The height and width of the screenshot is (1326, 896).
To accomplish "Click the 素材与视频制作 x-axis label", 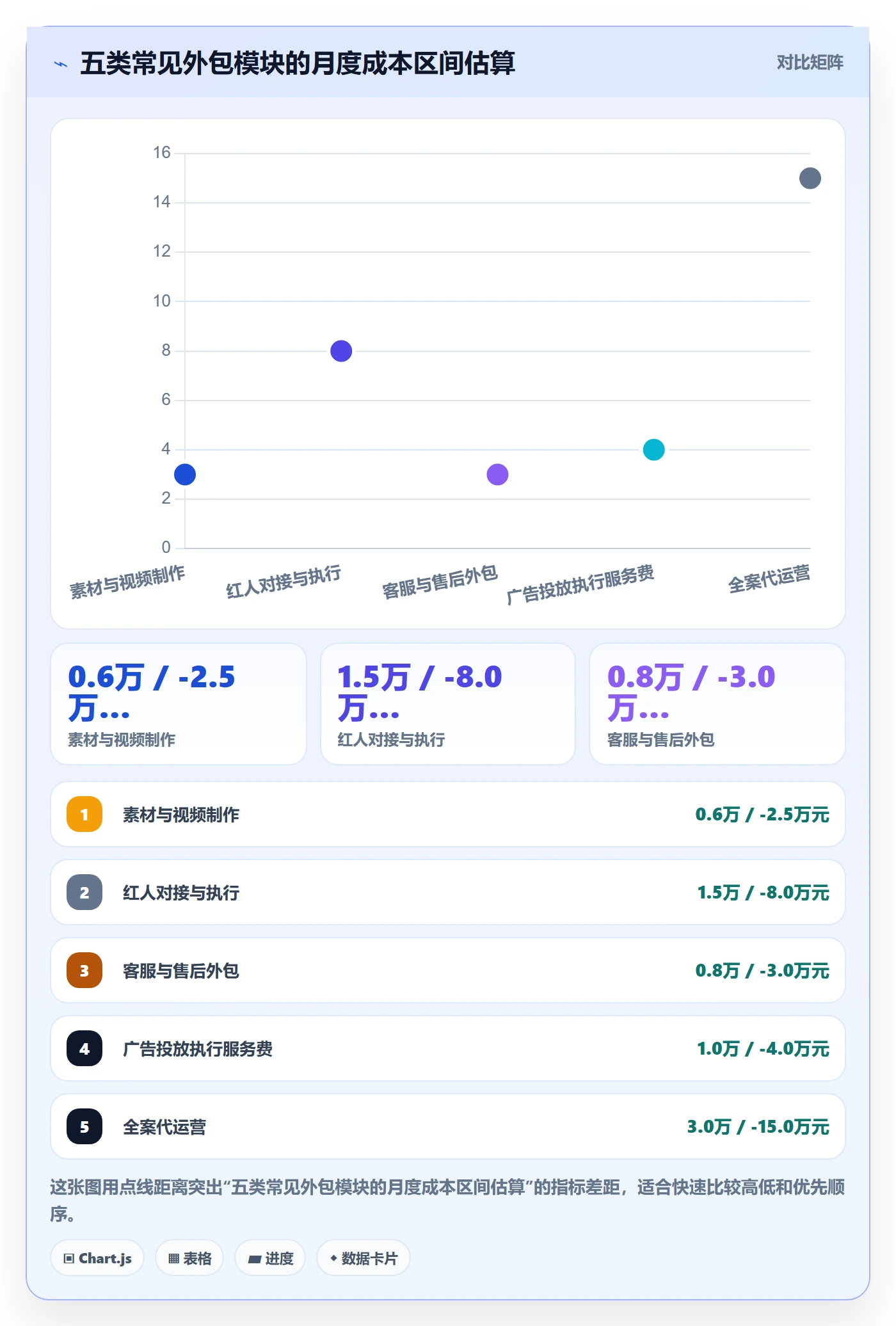I will pyautogui.click(x=127, y=582).
